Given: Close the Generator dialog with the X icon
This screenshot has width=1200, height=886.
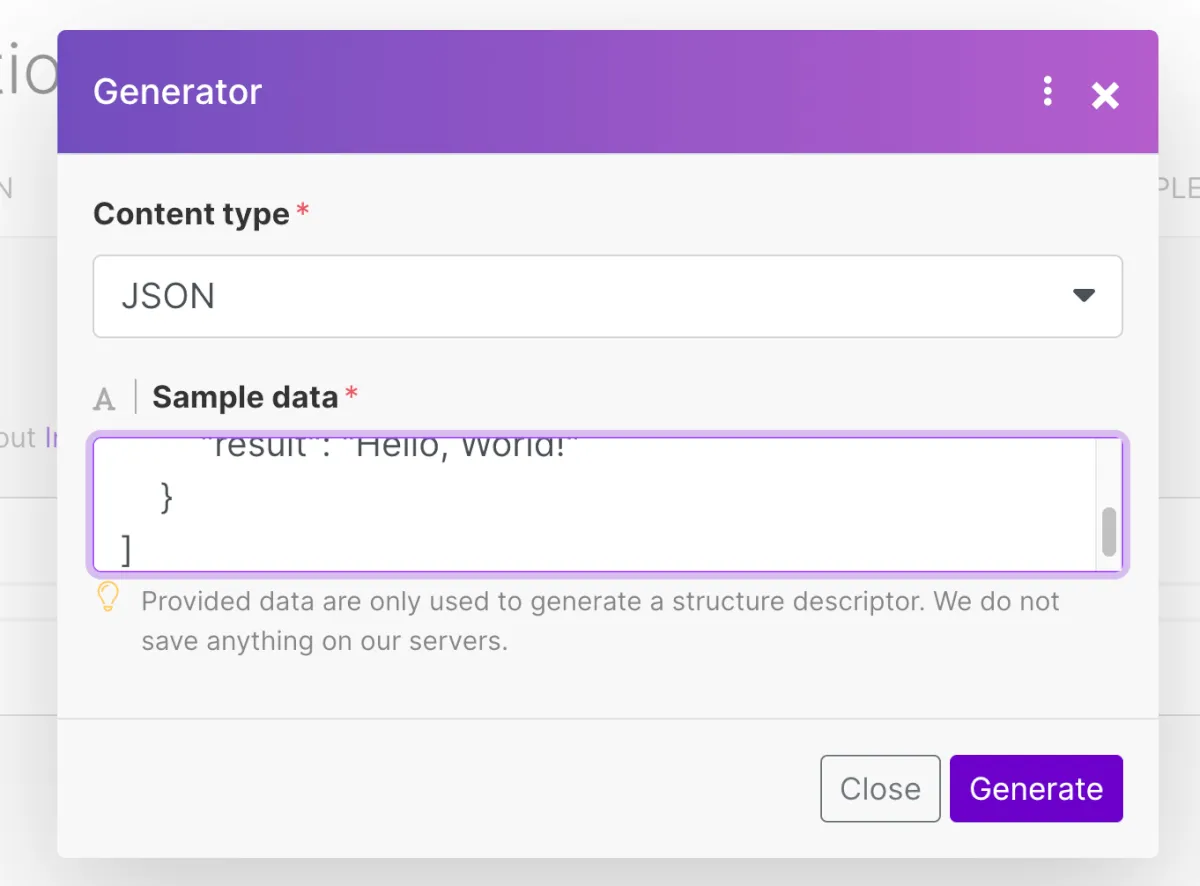Looking at the screenshot, I should [x=1104, y=95].
